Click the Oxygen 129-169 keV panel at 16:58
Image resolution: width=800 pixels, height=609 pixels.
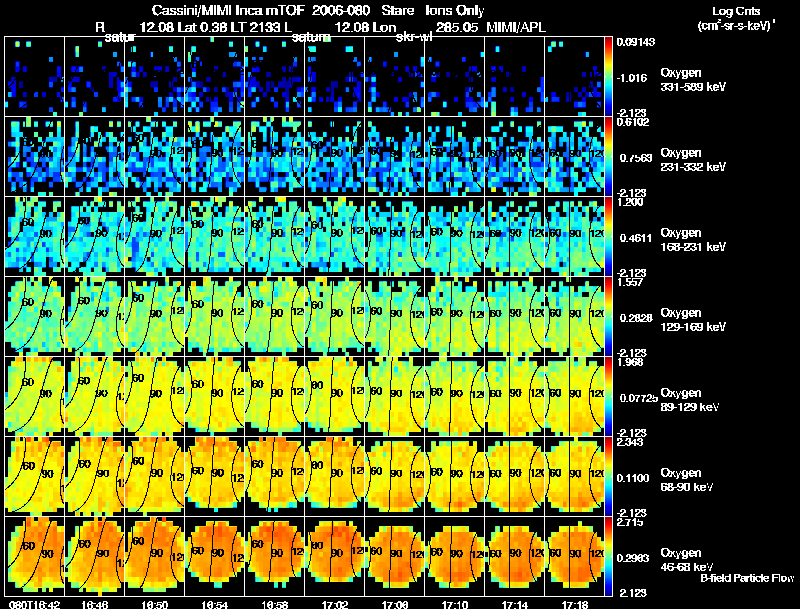pos(274,316)
